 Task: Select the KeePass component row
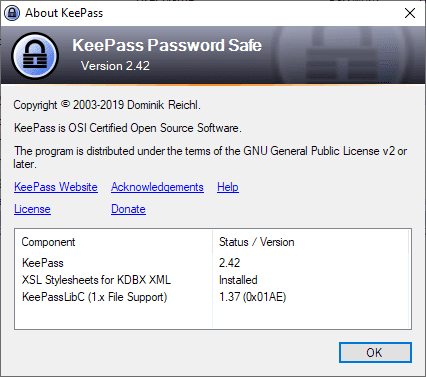click(213, 263)
